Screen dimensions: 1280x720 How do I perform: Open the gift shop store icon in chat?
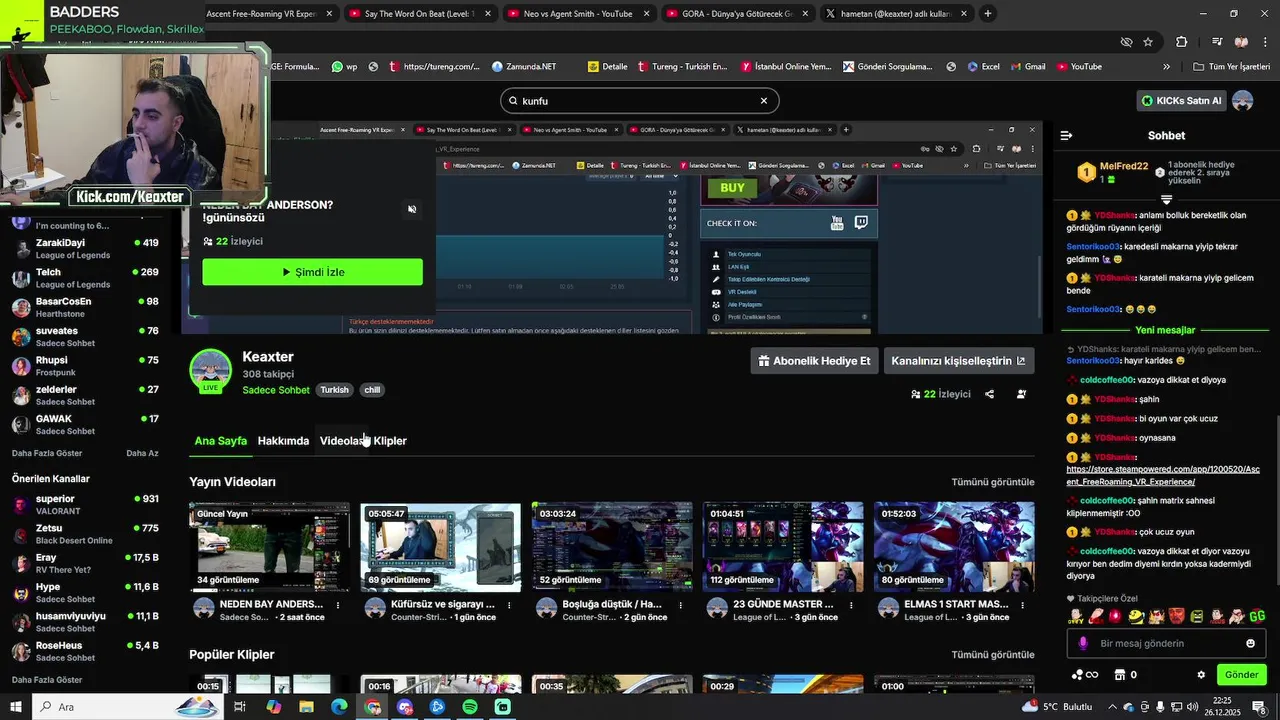tap(1120, 675)
